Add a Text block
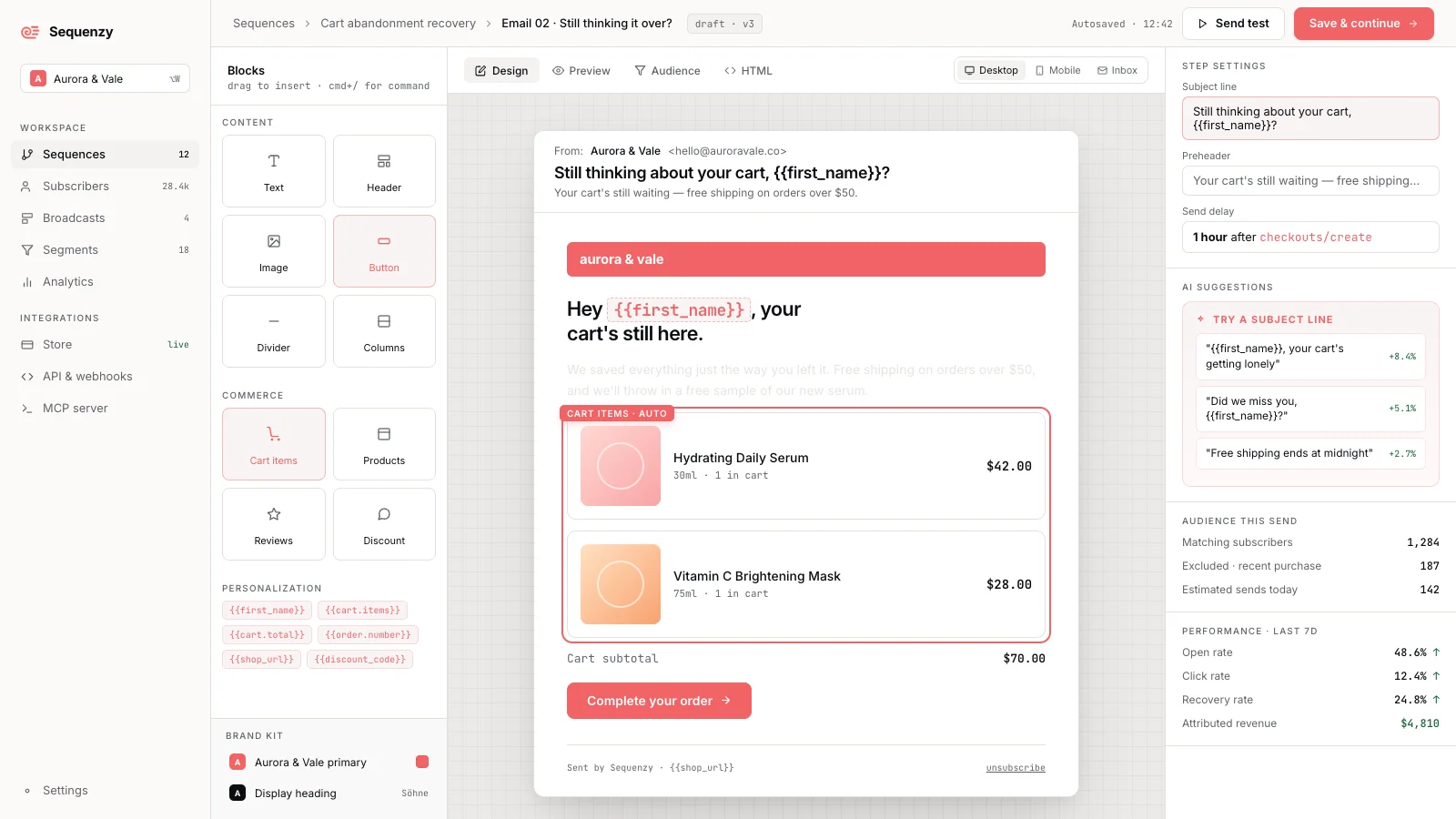 [x=274, y=171]
